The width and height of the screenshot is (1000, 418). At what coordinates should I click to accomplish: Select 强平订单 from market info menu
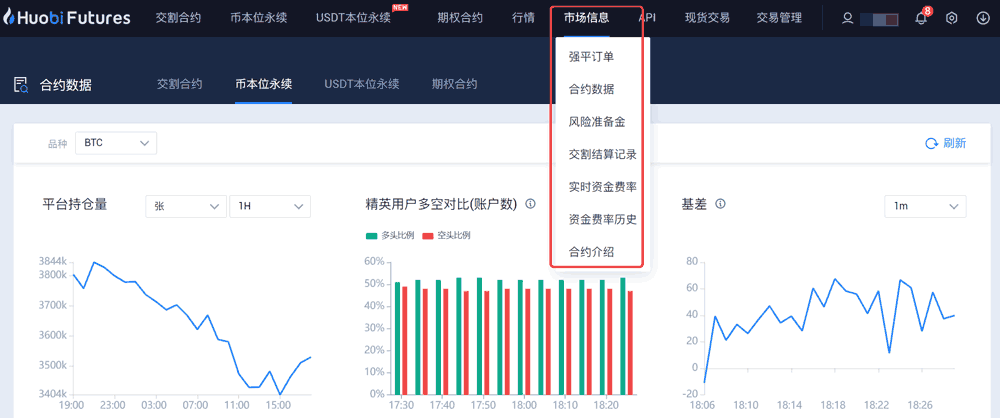click(x=591, y=57)
